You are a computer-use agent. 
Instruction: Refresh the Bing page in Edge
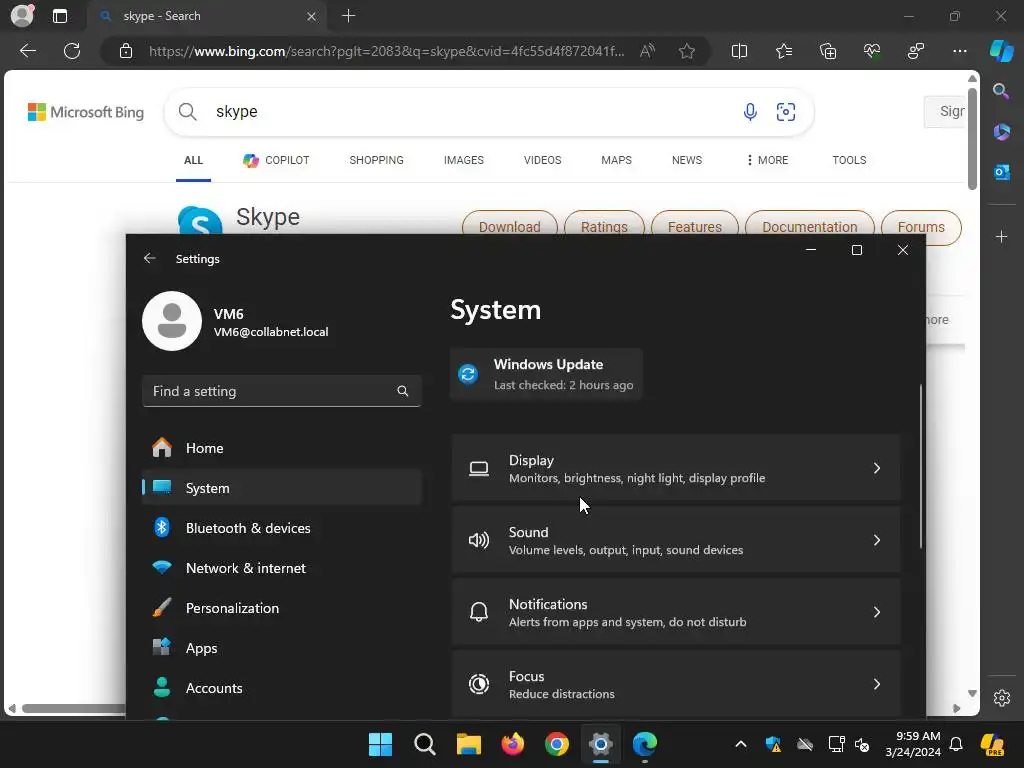[x=72, y=51]
